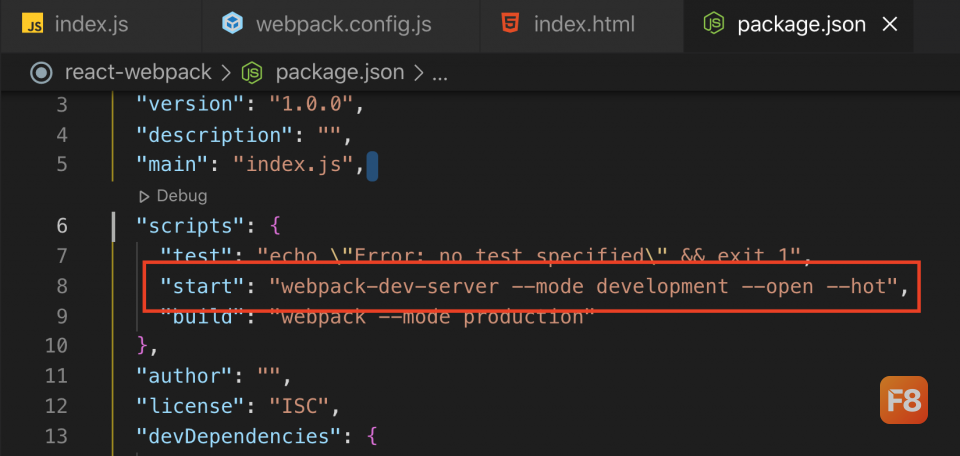Click the "description" key on line 4
This screenshot has width=960, height=456.
point(215,135)
